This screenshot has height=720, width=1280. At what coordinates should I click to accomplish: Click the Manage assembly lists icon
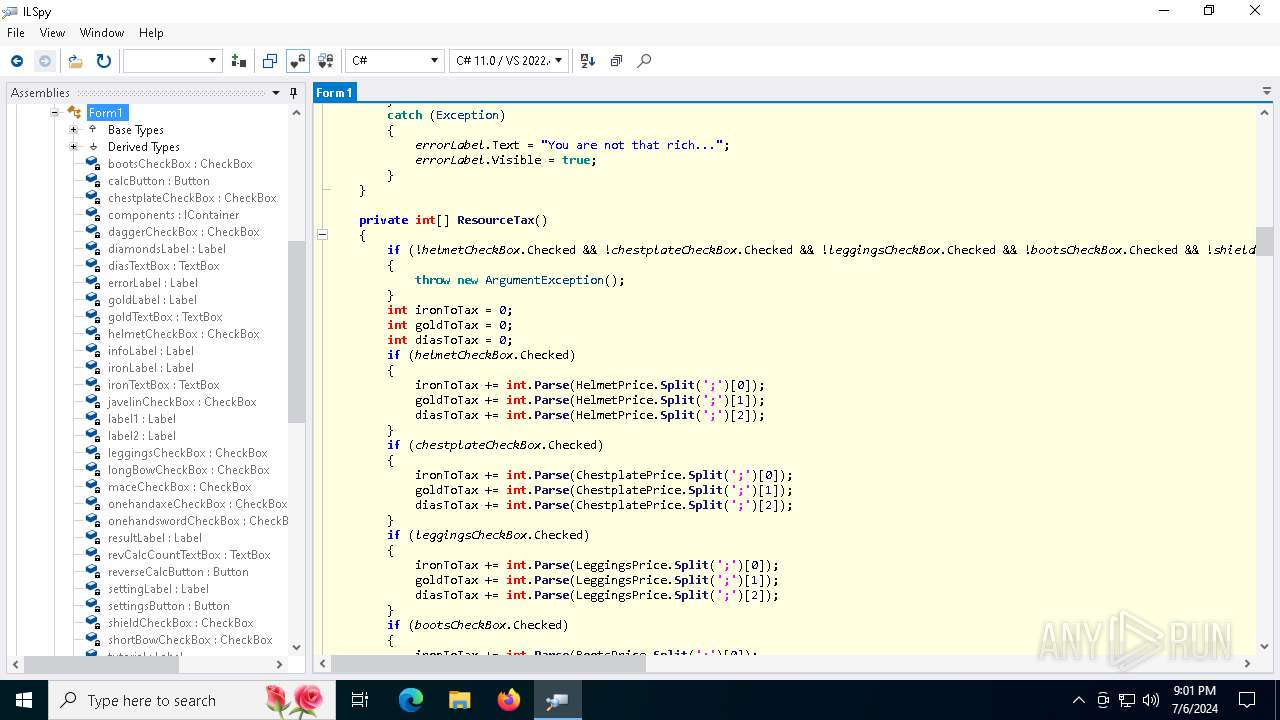[239, 61]
